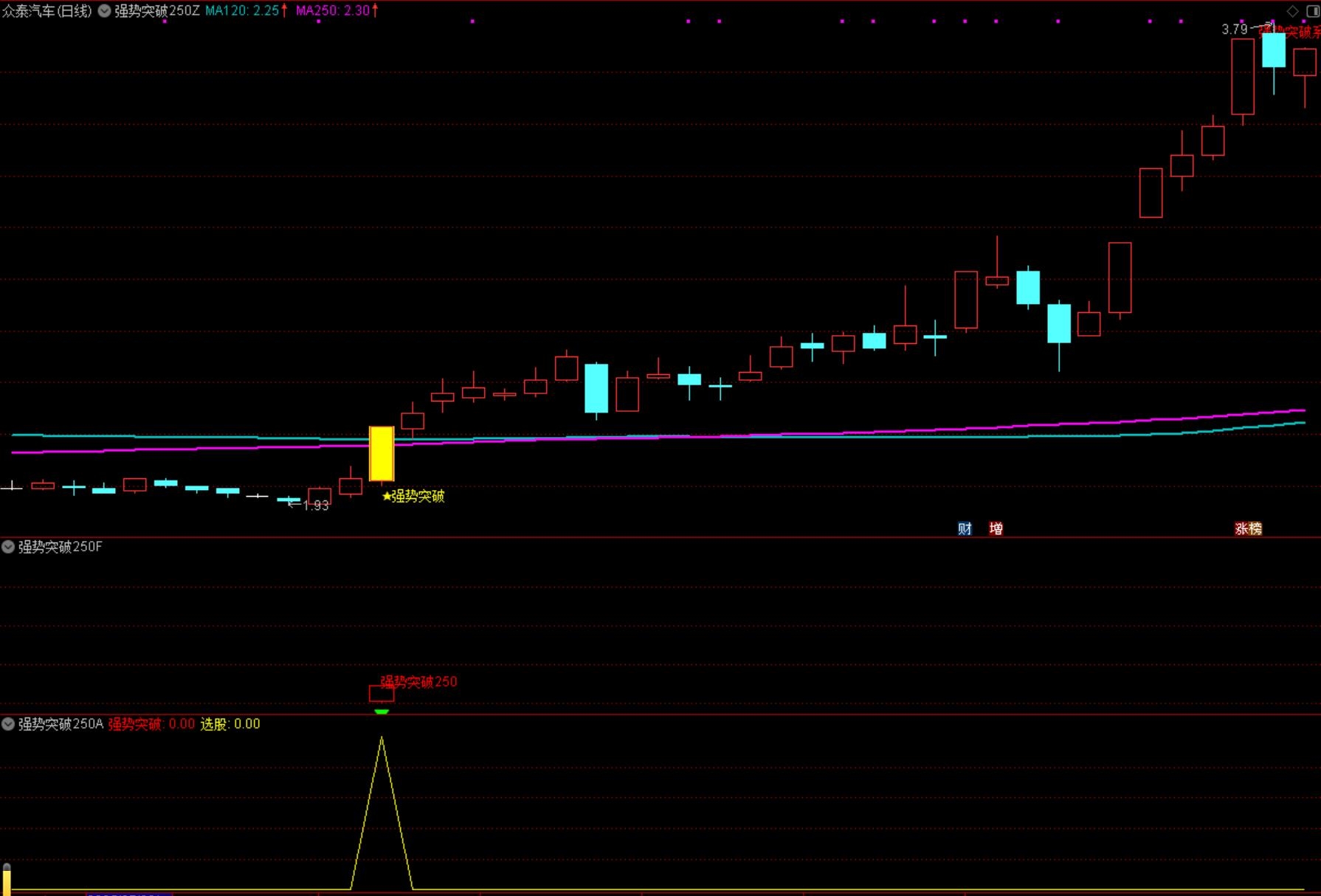Click the 强势突破250F panel name
The width and height of the screenshot is (1321, 896).
(x=61, y=547)
